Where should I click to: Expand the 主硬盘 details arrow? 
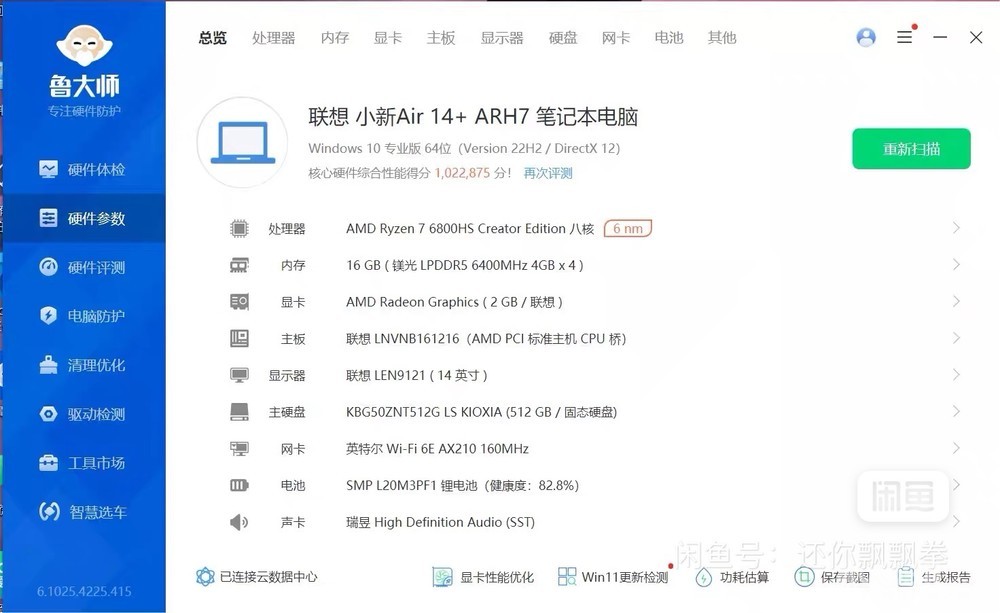(956, 411)
